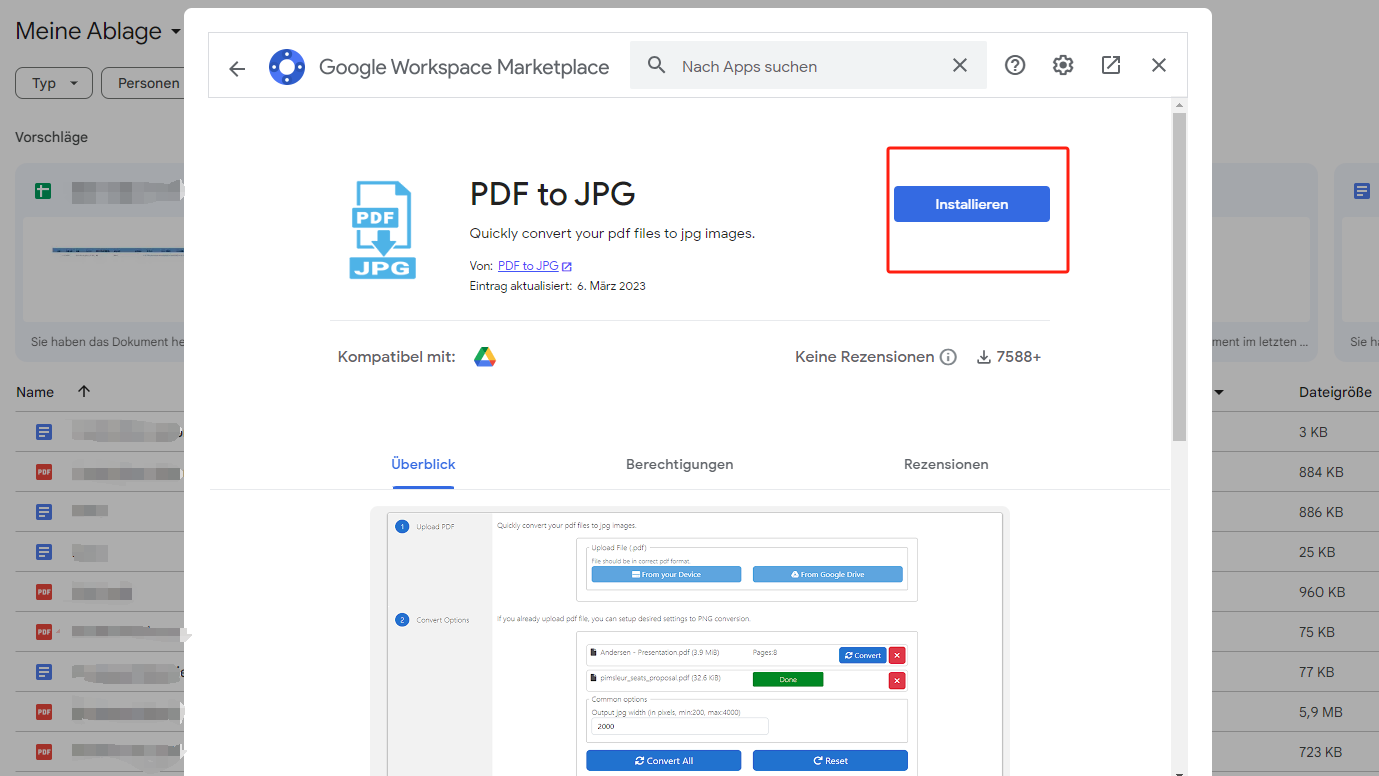Click the Docs file icon in the 886 KB row
The height and width of the screenshot is (776, 1379).
[x=44, y=512]
